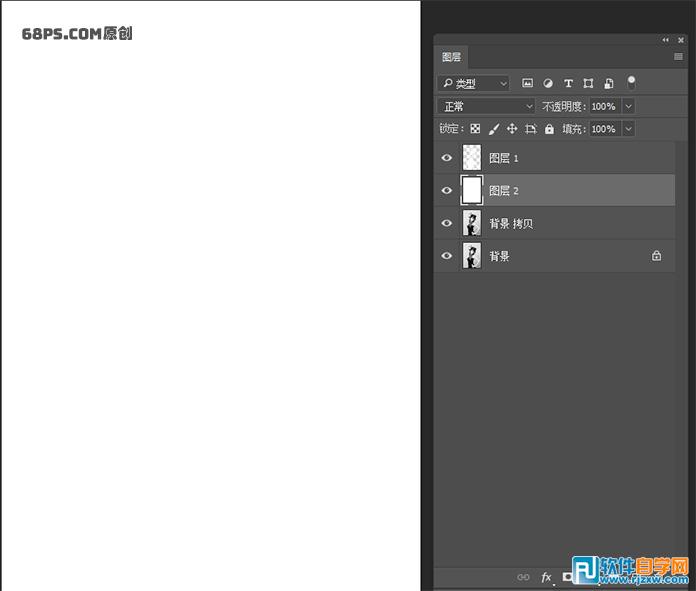The image size is (696, 591).
Task: Lock transparent pixels icon
Action: (x=475, y=129)
